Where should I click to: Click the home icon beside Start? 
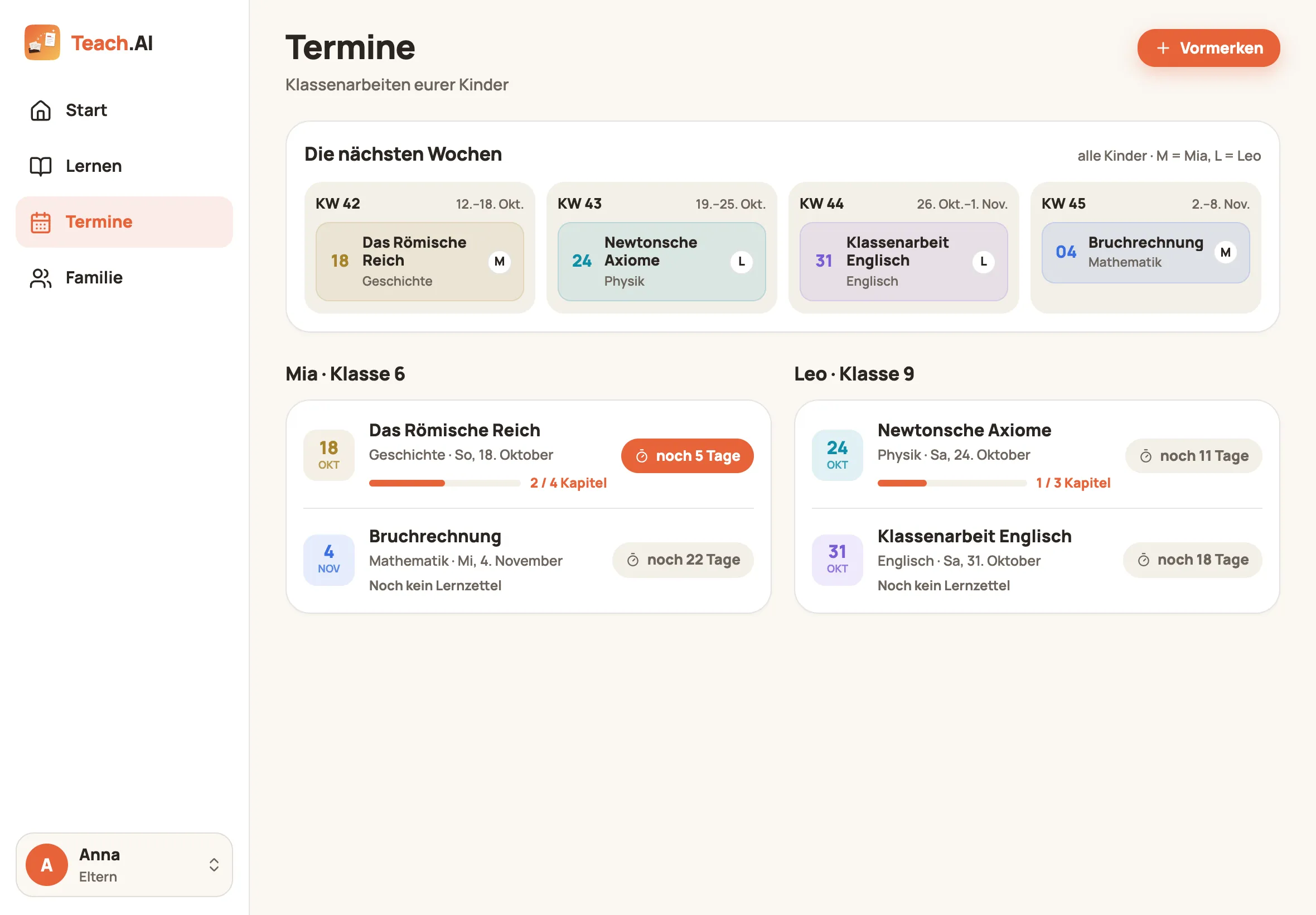41,110
